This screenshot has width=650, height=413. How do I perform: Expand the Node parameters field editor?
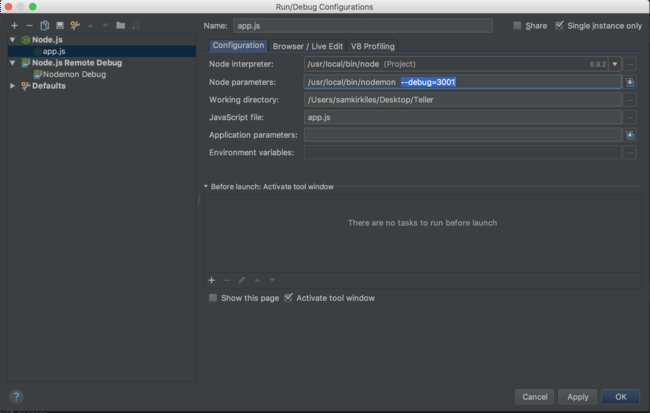[x=630, y=82]
